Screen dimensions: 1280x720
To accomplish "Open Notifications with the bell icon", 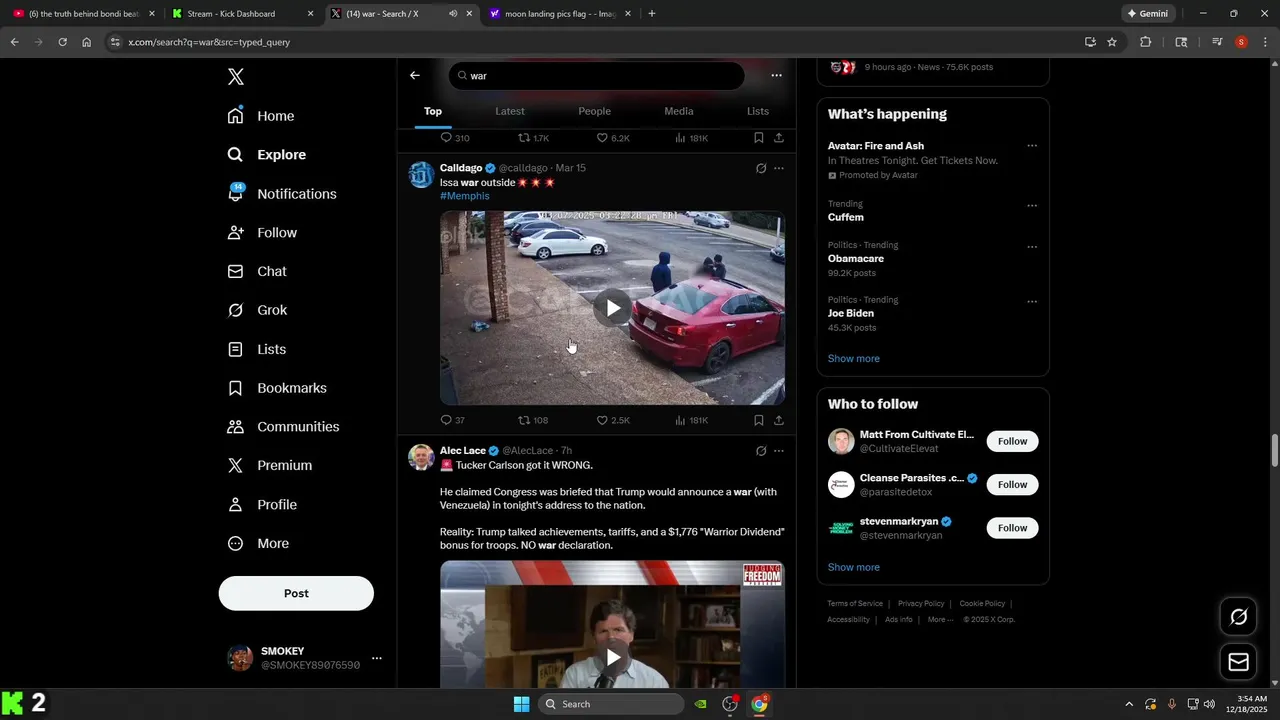I will (282, 194).
